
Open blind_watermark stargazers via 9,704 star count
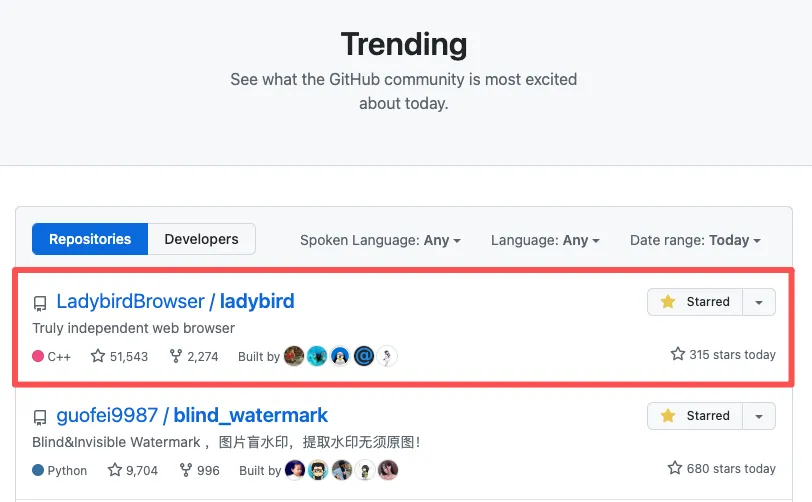pyautogui.click(x=133, y=470)
